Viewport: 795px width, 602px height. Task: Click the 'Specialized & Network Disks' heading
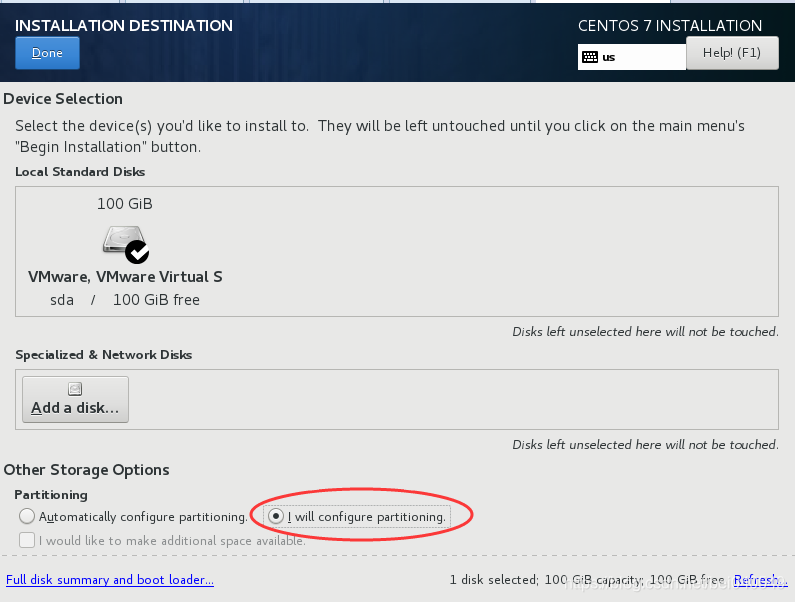click(x=103, y=355)
